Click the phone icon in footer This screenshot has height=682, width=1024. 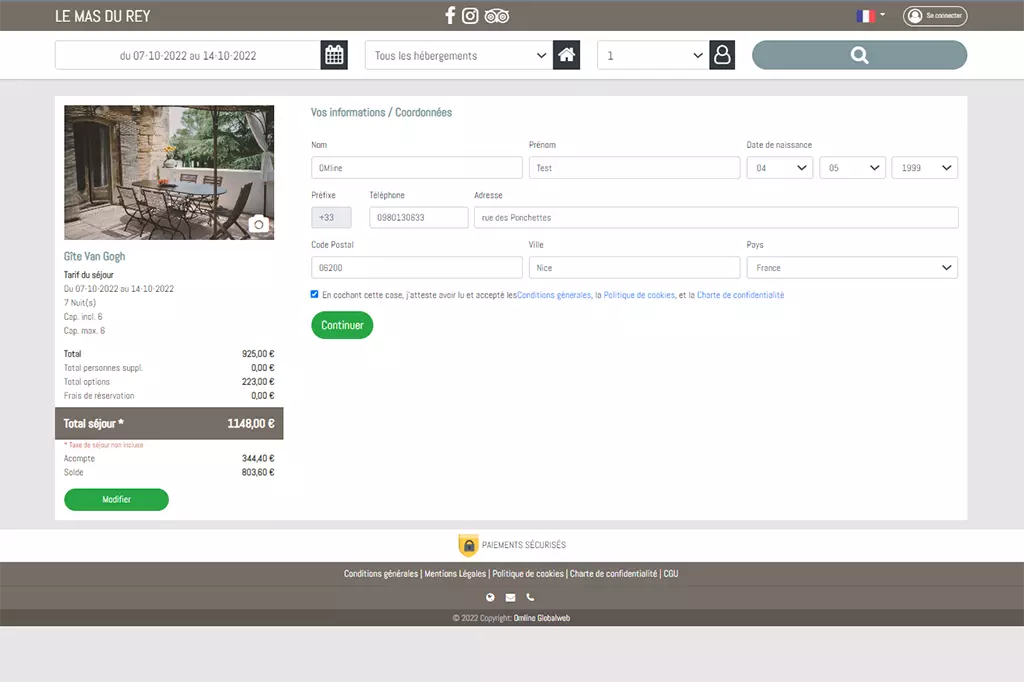[530, 597]
